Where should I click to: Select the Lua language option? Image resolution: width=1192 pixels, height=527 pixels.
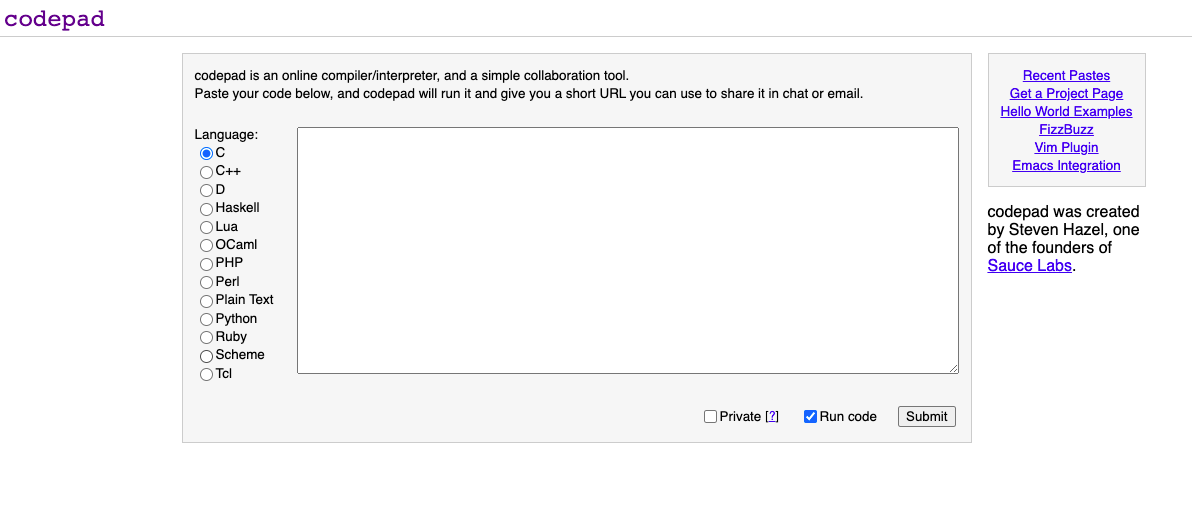pos(206,227)
